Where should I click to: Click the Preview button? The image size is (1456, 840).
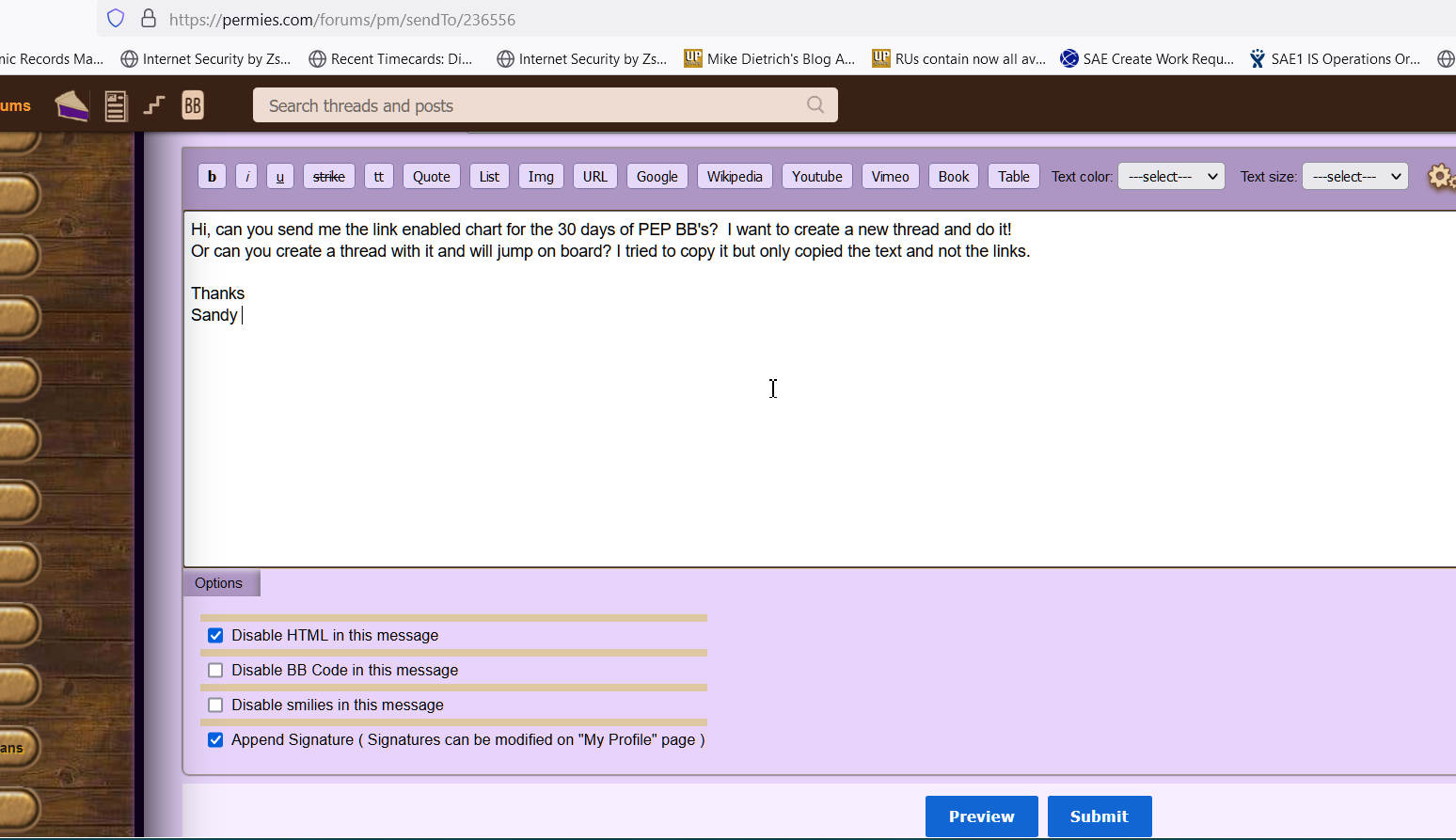(981, 816)
